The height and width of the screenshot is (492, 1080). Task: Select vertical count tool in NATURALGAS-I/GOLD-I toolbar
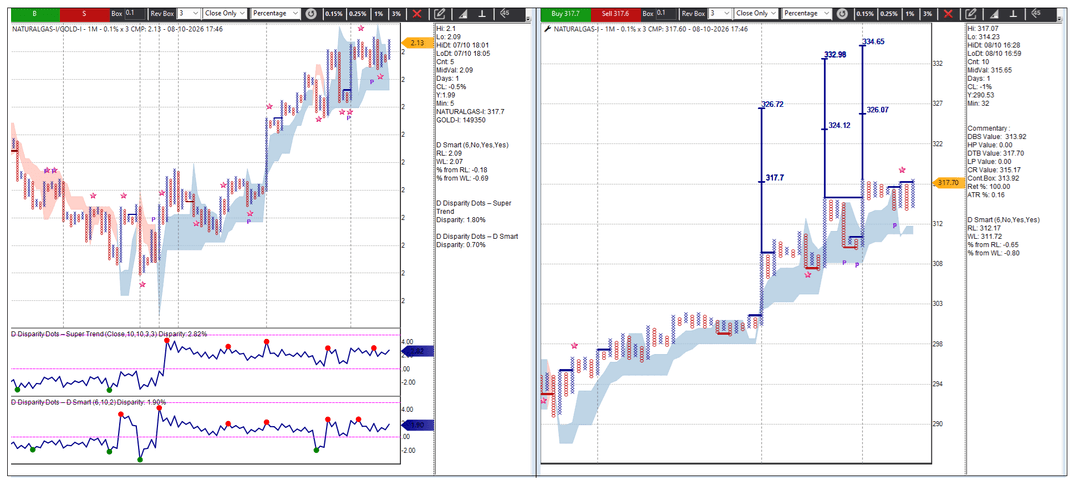click(484, 13)
